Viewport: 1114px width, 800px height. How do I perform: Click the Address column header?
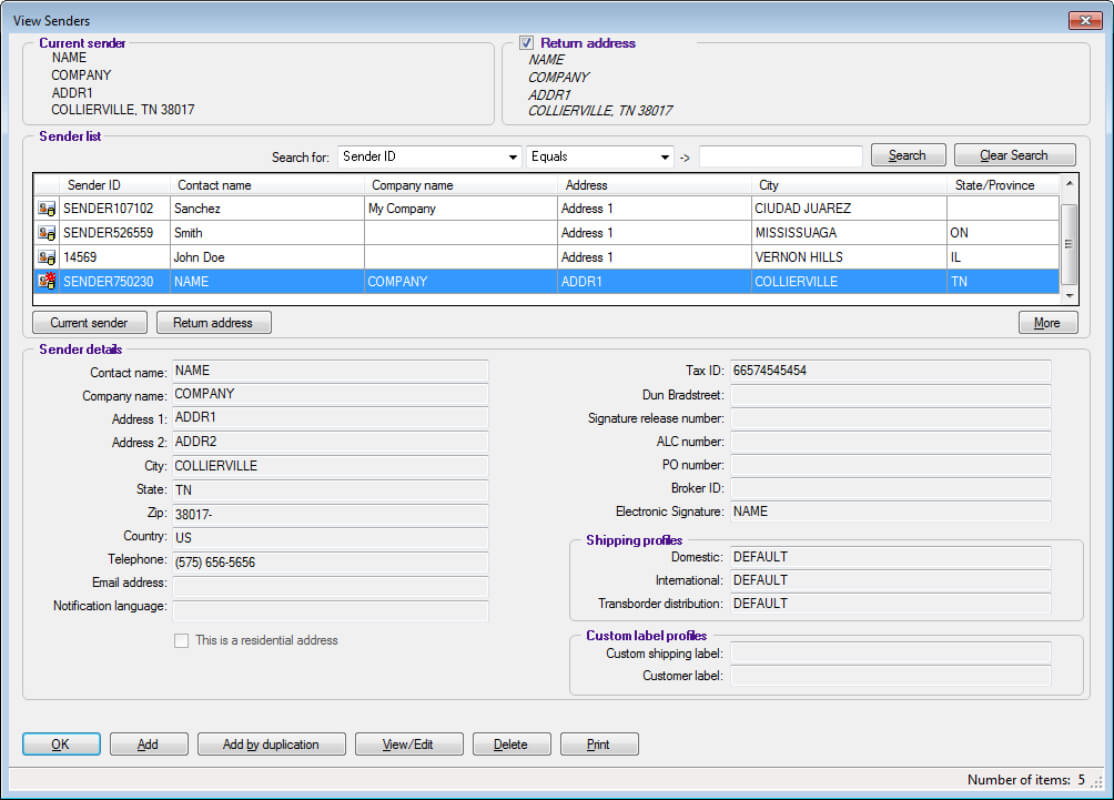point(654,185)
